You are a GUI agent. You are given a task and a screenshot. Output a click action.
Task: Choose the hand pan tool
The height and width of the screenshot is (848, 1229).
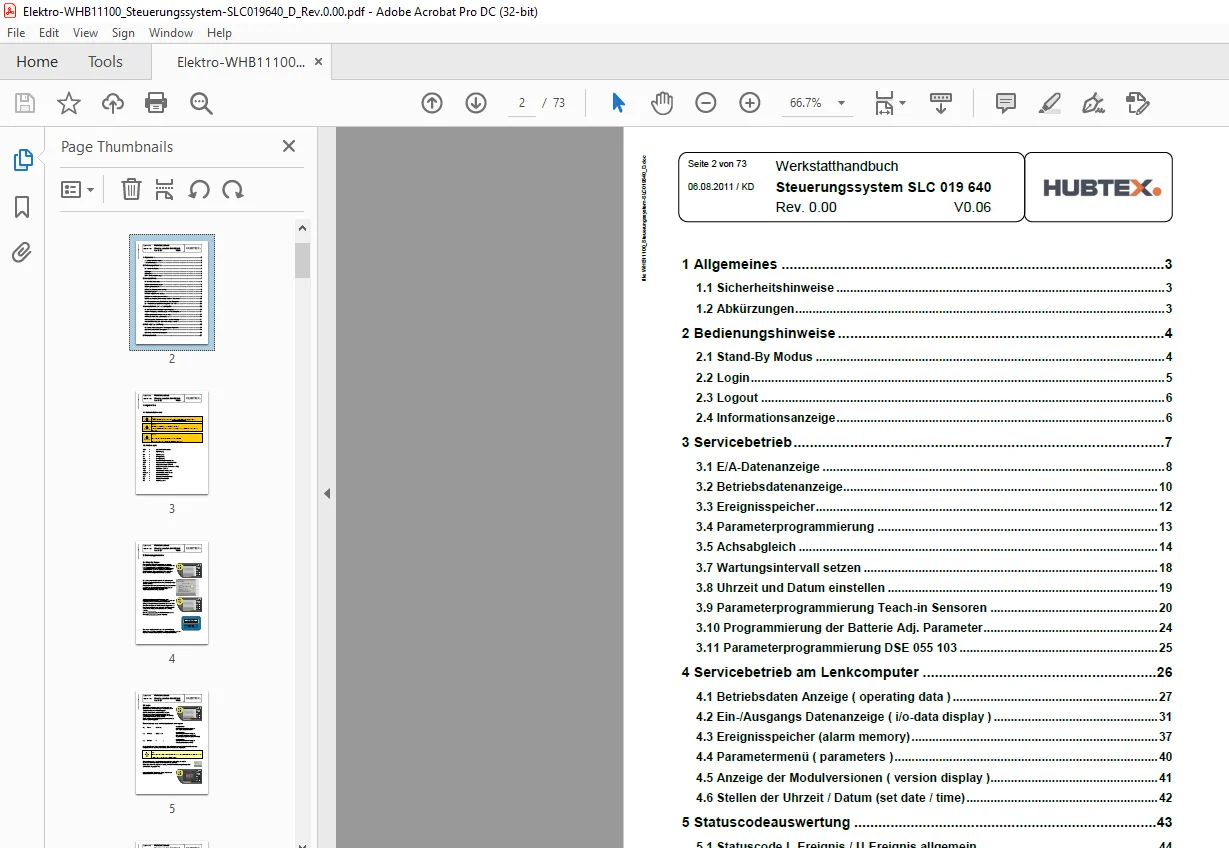tap(662, 103)
